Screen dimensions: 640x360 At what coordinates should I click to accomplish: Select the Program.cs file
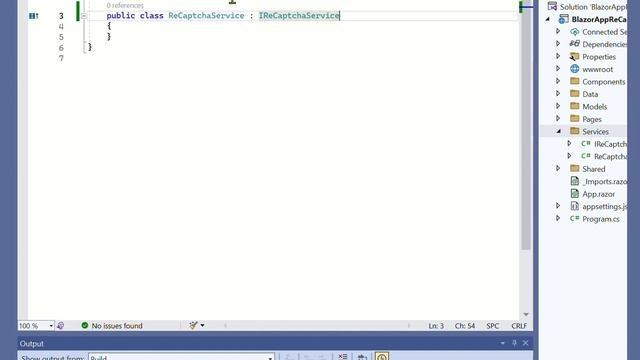point(601,219)
